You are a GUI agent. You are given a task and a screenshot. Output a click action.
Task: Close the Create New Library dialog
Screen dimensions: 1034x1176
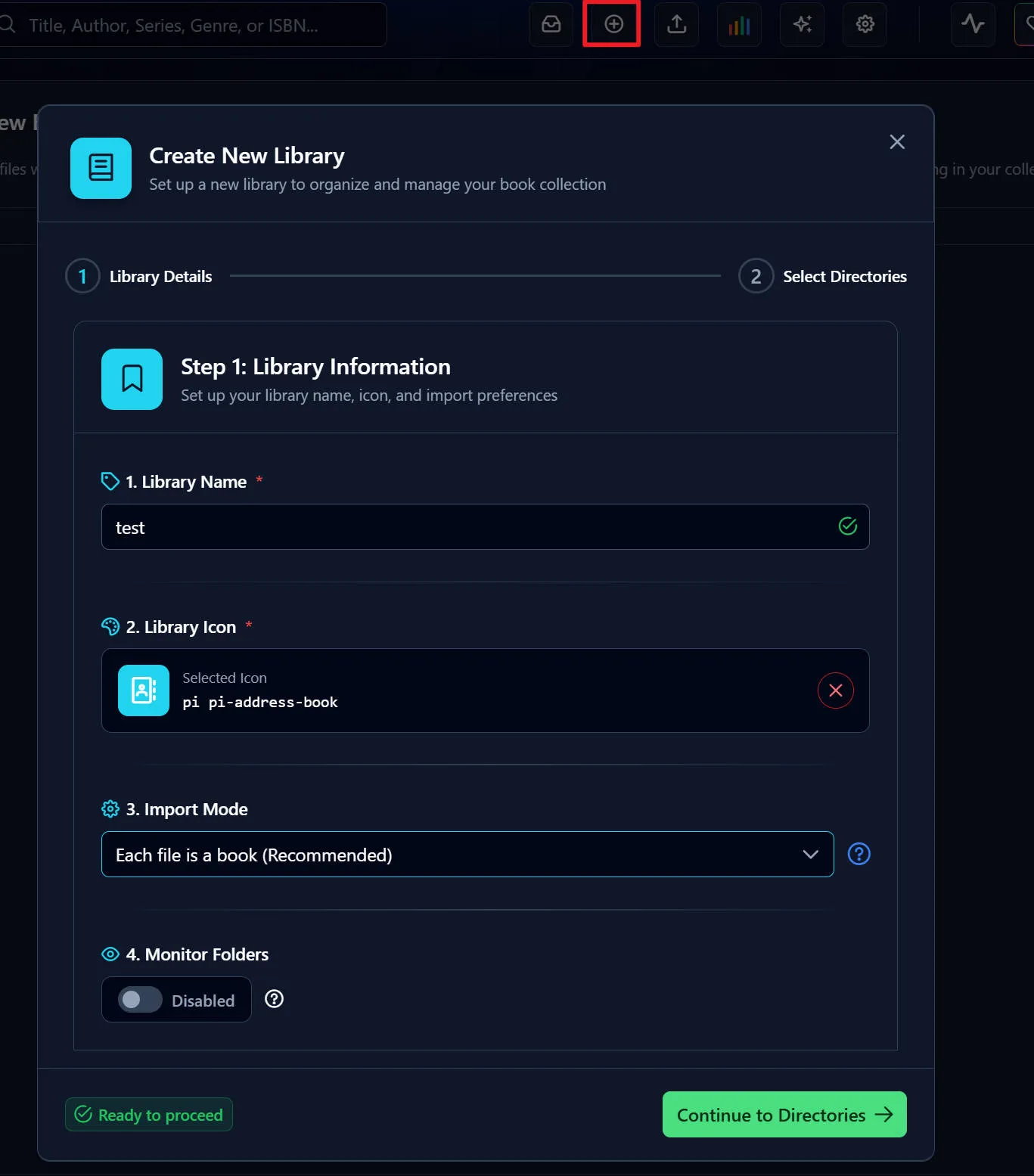(897, 142)
